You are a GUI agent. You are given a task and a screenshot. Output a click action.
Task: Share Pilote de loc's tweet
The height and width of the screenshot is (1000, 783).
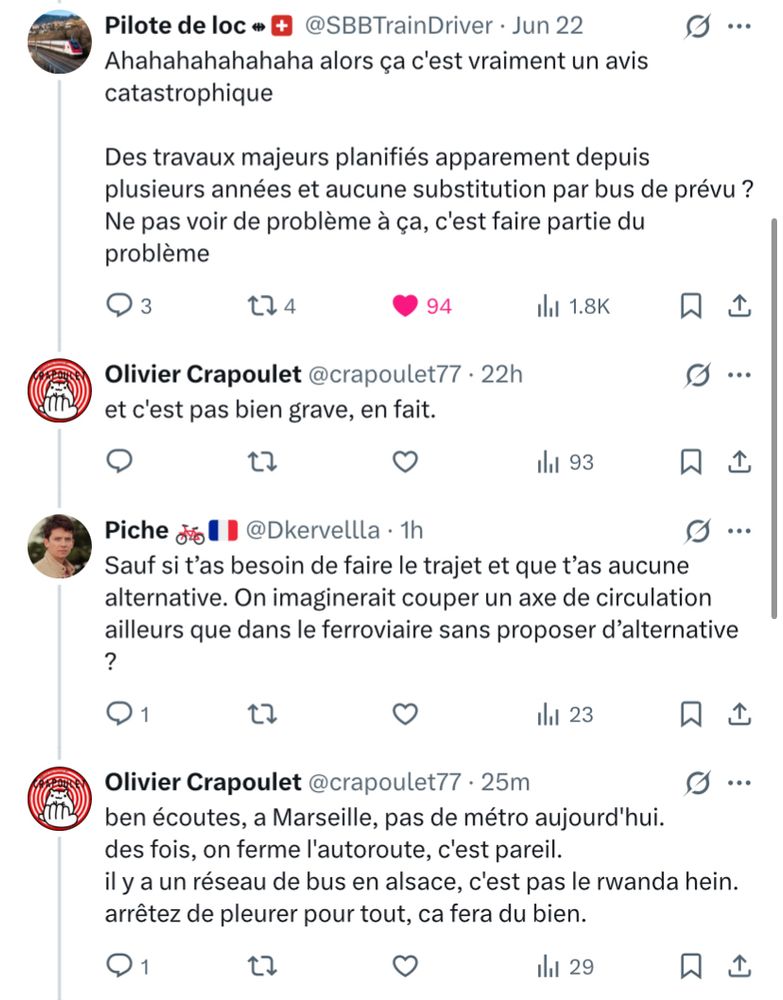click(x=739, y=306)
